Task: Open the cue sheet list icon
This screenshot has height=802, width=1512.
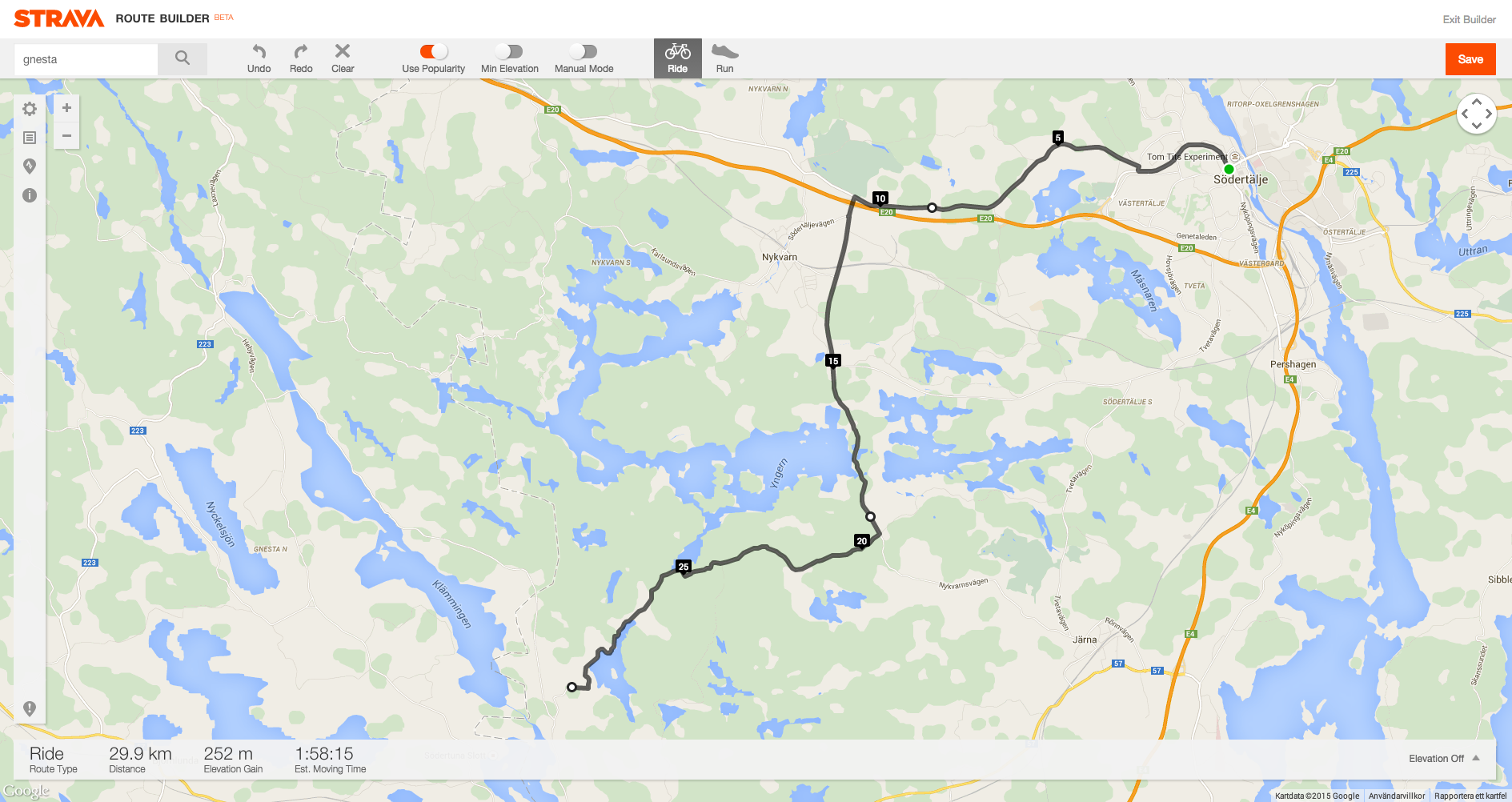Action: click(x=30, y=138)
